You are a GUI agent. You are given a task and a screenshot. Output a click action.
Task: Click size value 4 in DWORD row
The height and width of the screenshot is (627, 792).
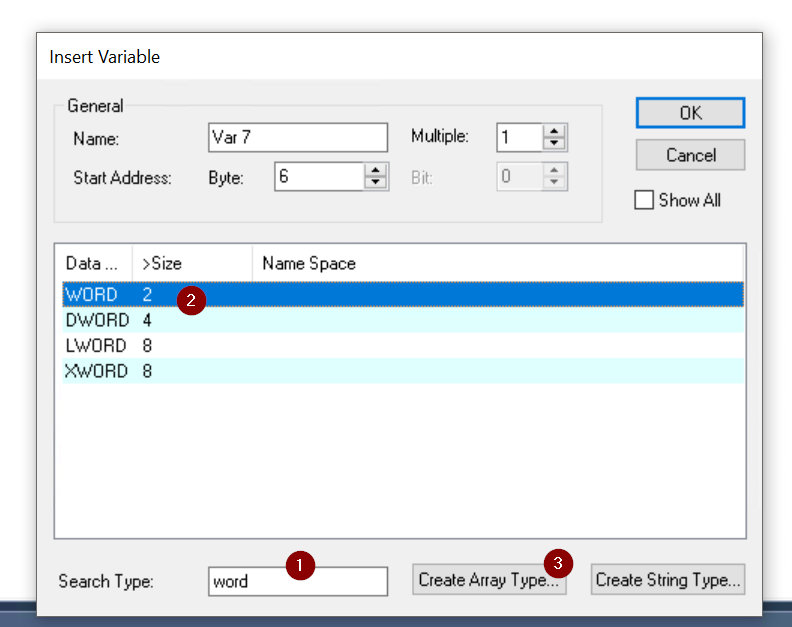(147, 320)
